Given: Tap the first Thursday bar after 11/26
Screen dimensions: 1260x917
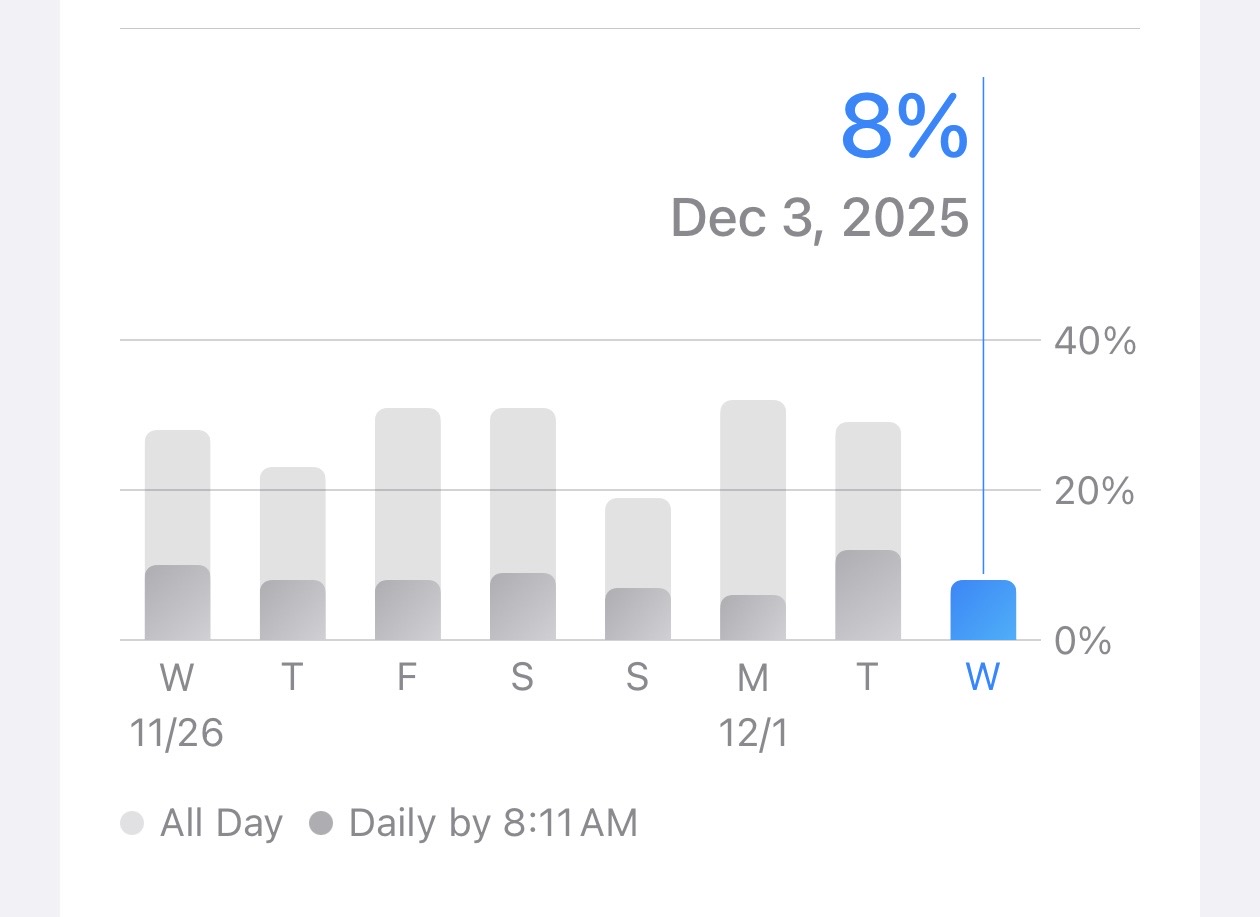Looking at the screenshot, I should (292, 553).
